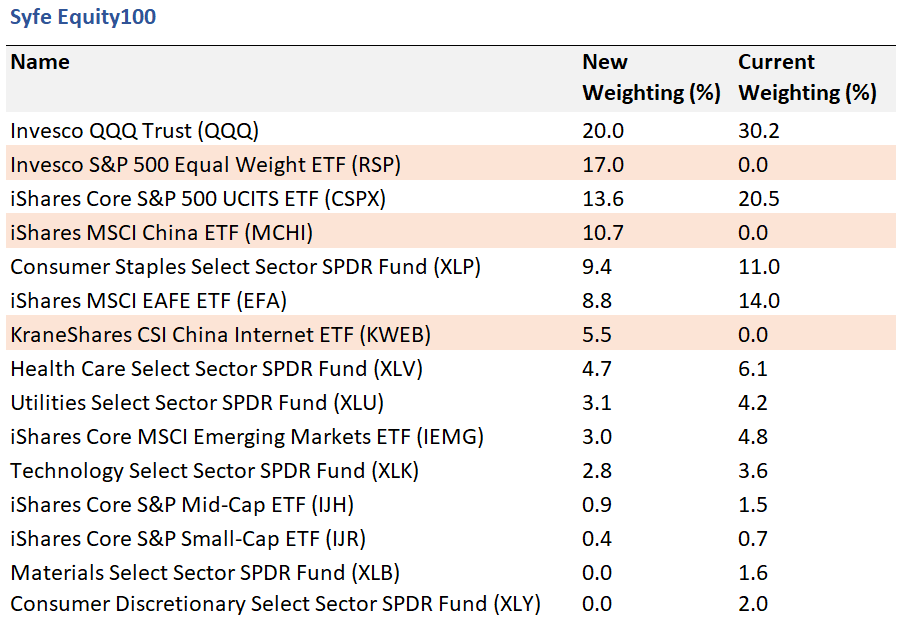
Task: Click 'iShares Core MSCI Emerging Markets ETF (IEMG)'
Action: [247, 437]
